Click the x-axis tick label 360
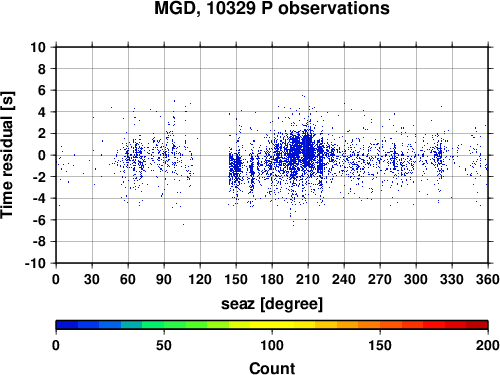This screenshot has height=375, width=500. click(488, 279)
